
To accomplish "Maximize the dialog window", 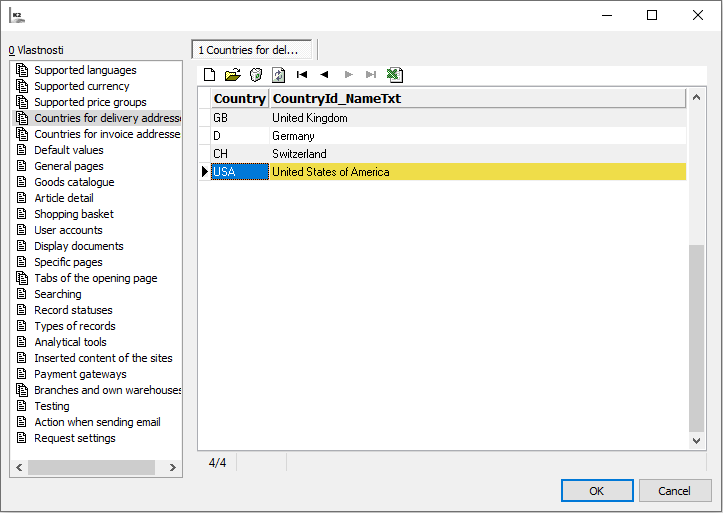I will 652,15.
